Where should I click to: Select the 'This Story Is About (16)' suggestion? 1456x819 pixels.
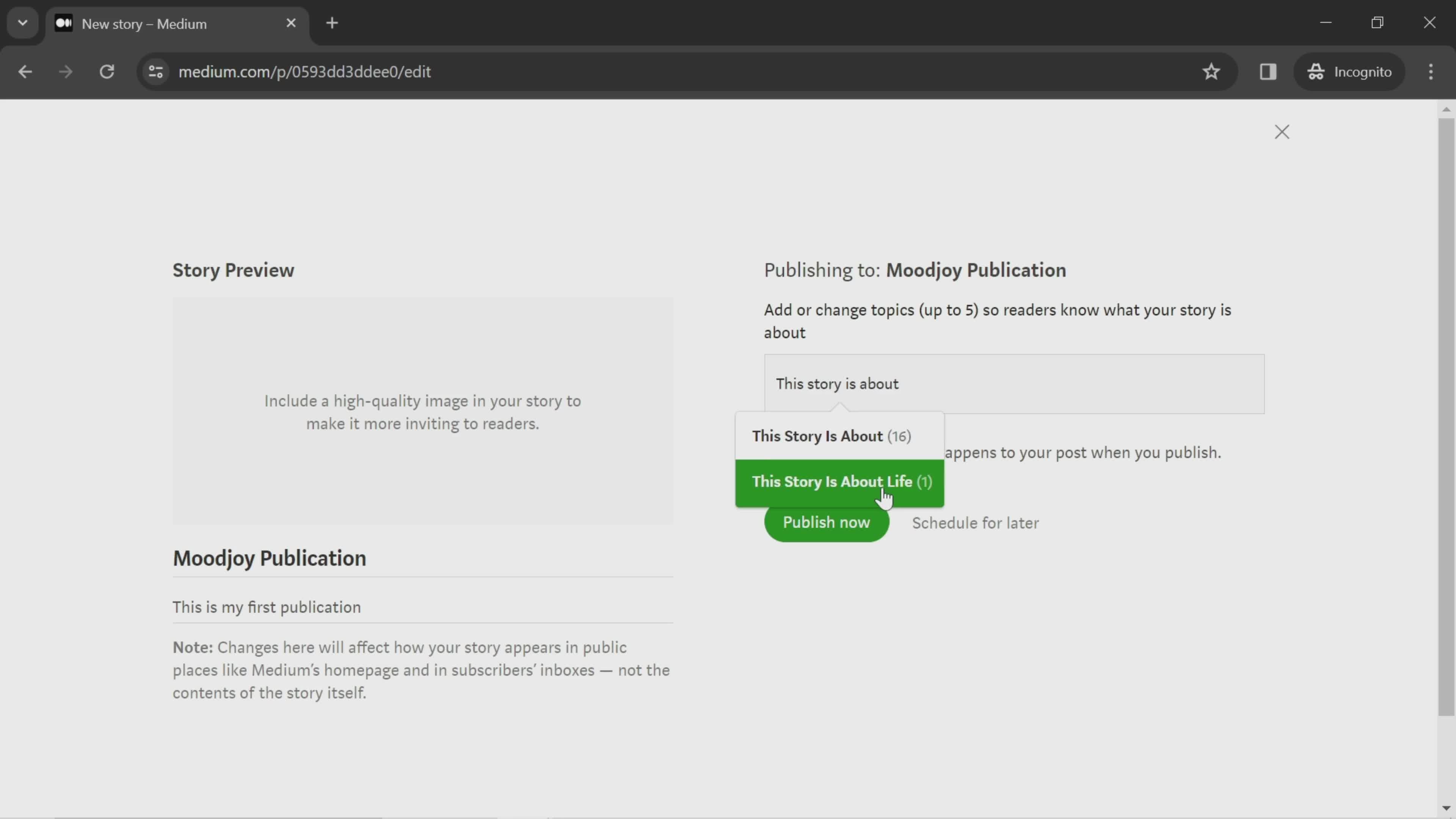point(839,436)
